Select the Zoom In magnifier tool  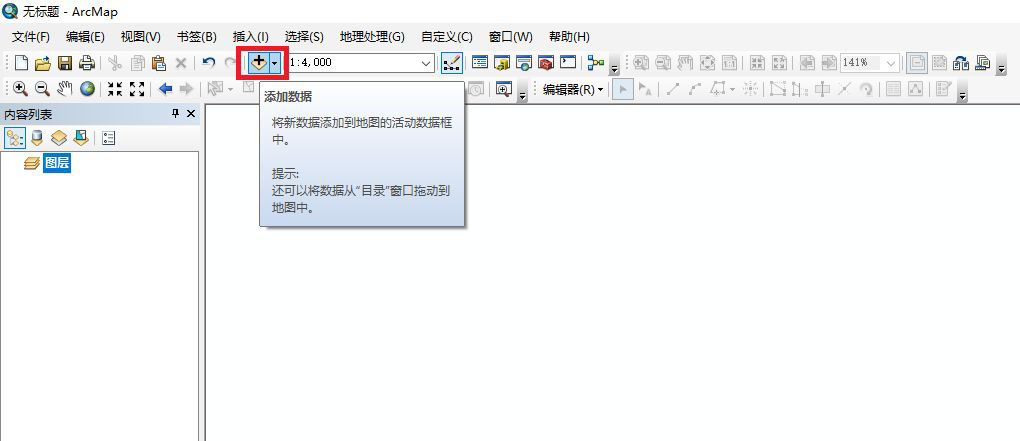tap(20, 88)
